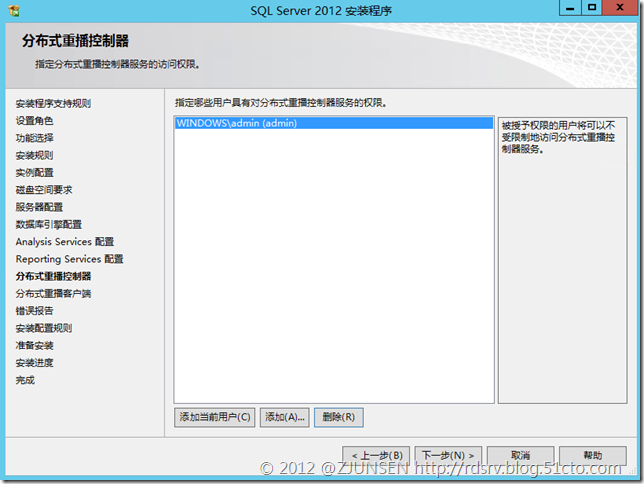Select 数据库引擎配置 step in sidebar
This screenshot has width=644, height=484.
49,224
